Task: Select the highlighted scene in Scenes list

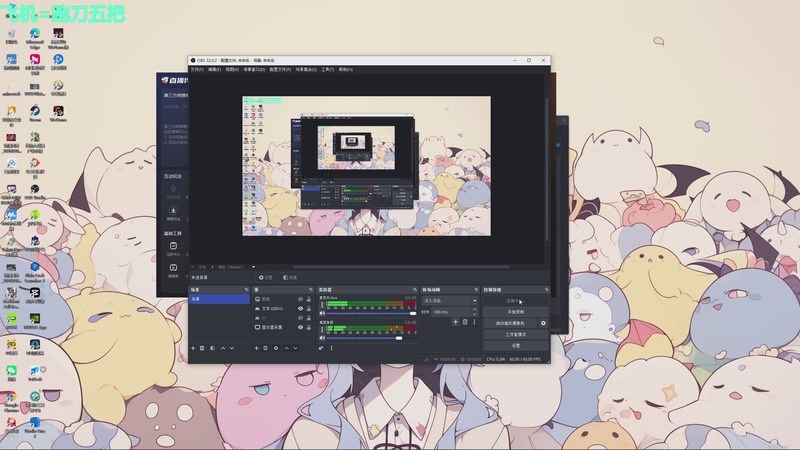Action: click(x=219, y=299)
